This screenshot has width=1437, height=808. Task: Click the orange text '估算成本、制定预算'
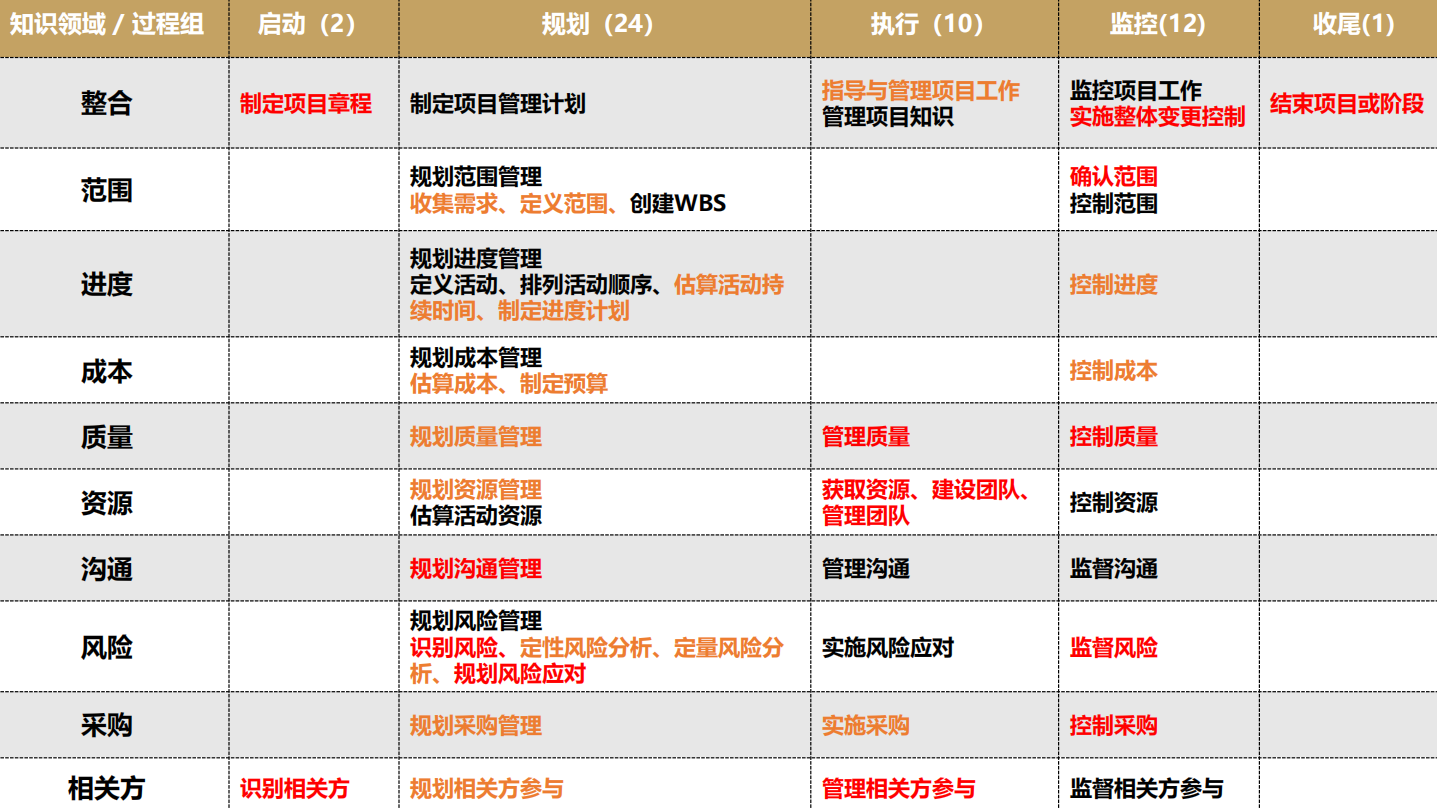(x=508, y=384)
